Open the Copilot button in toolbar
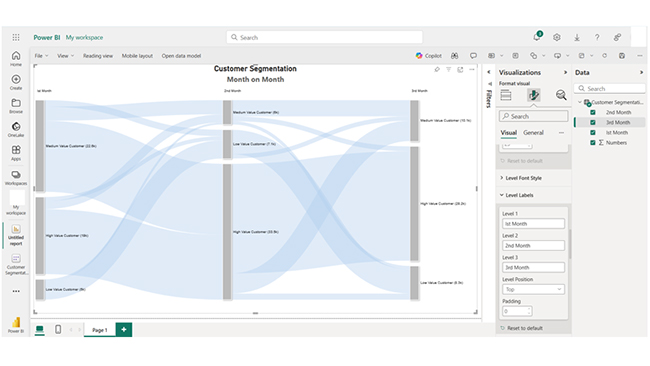Screen dimensions: 650x366 429,56
